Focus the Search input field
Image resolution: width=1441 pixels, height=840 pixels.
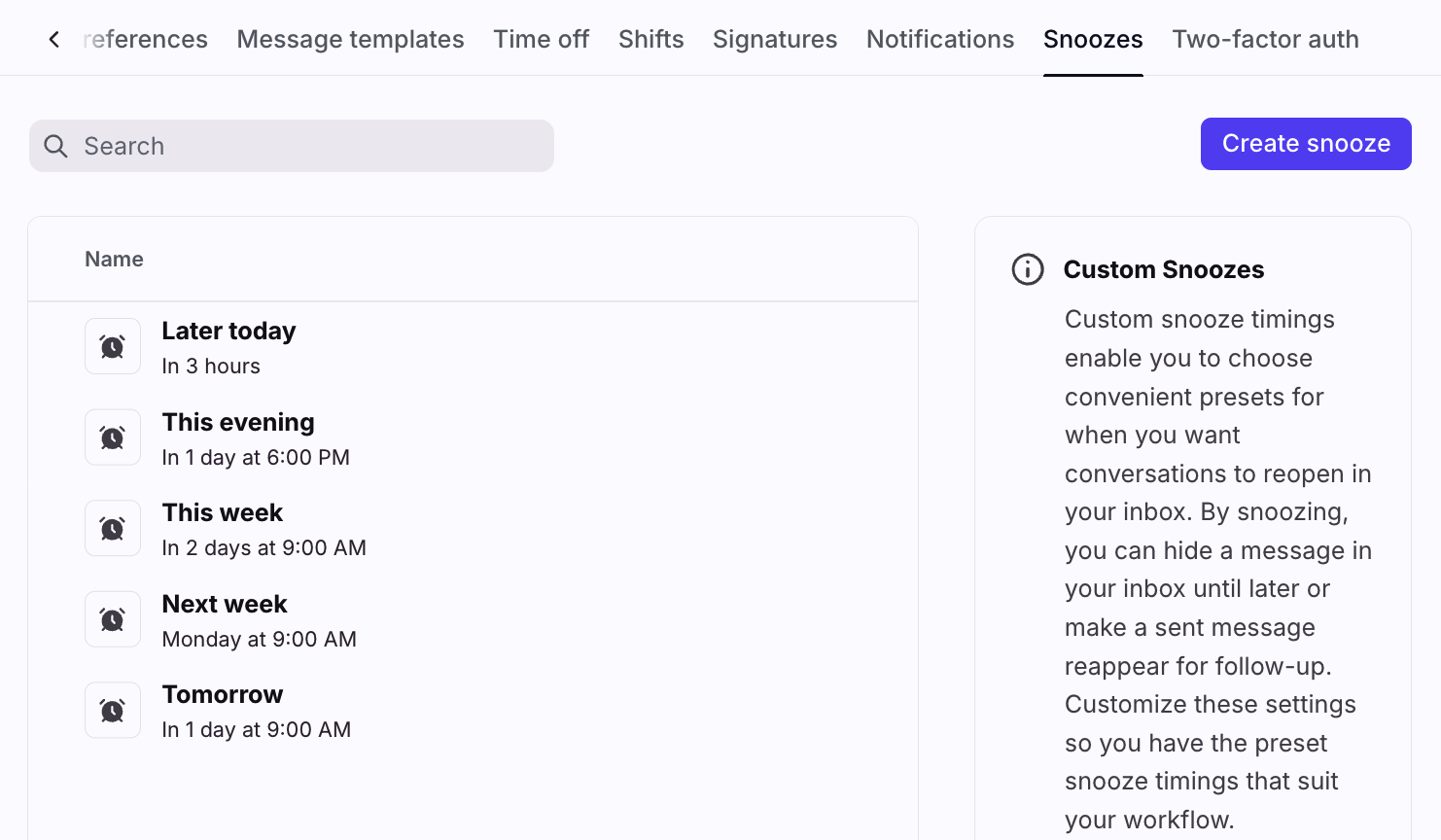coord(311,146)
